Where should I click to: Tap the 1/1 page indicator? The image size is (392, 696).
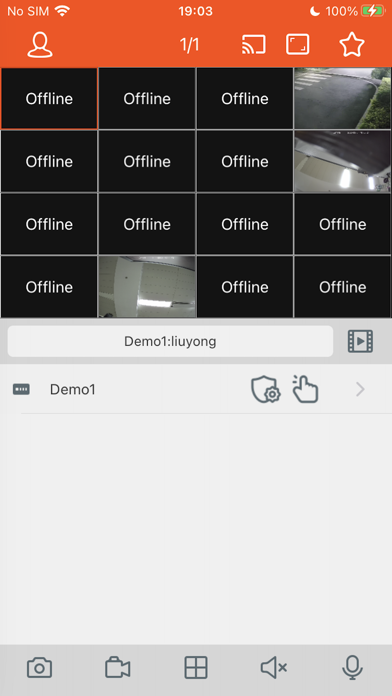[190, 45]
